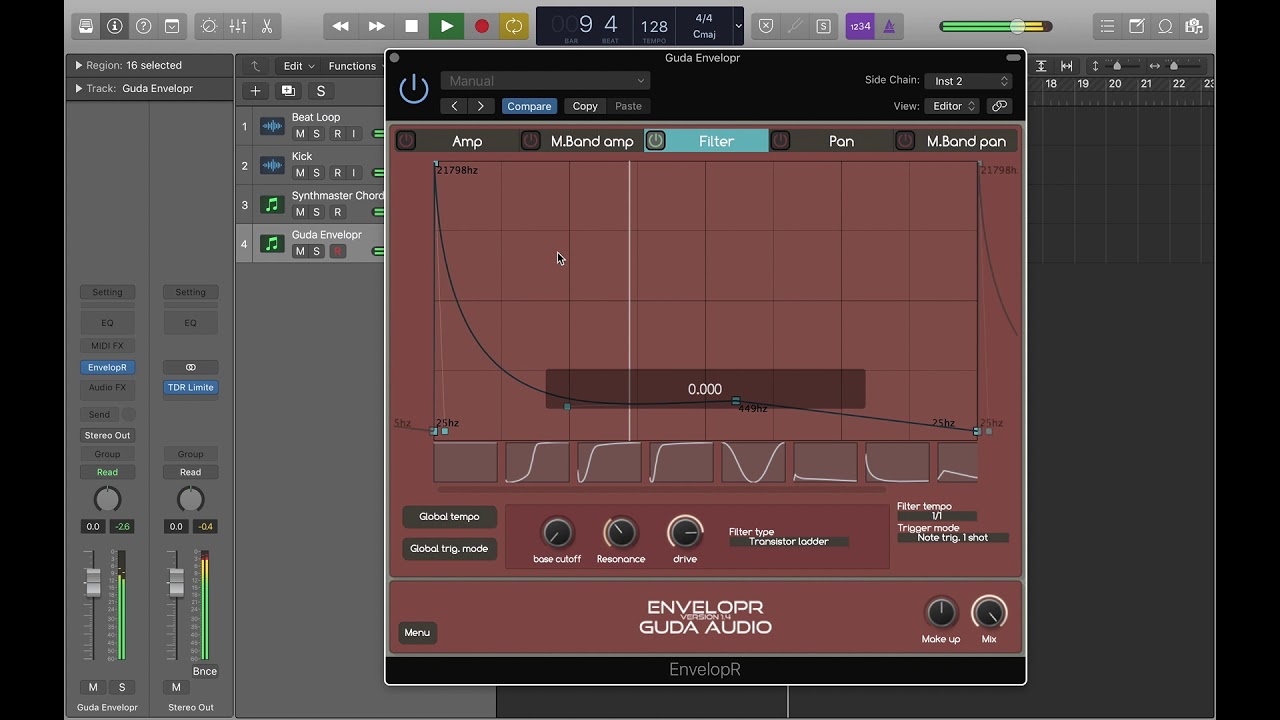Image resolution: width=1280 pixels, height=720 pixels.
Task: Open the Functions menu in tracks area
Action: tap(357, 66)
